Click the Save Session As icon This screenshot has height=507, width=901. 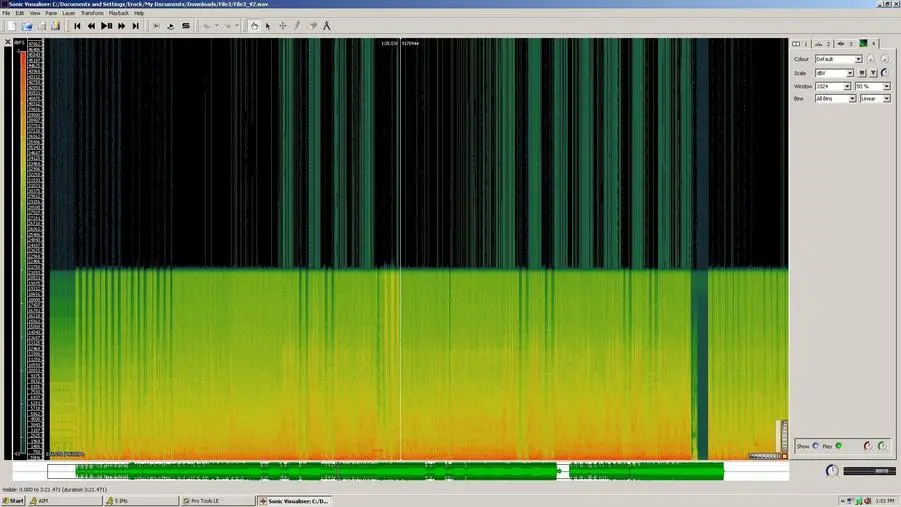56,26
